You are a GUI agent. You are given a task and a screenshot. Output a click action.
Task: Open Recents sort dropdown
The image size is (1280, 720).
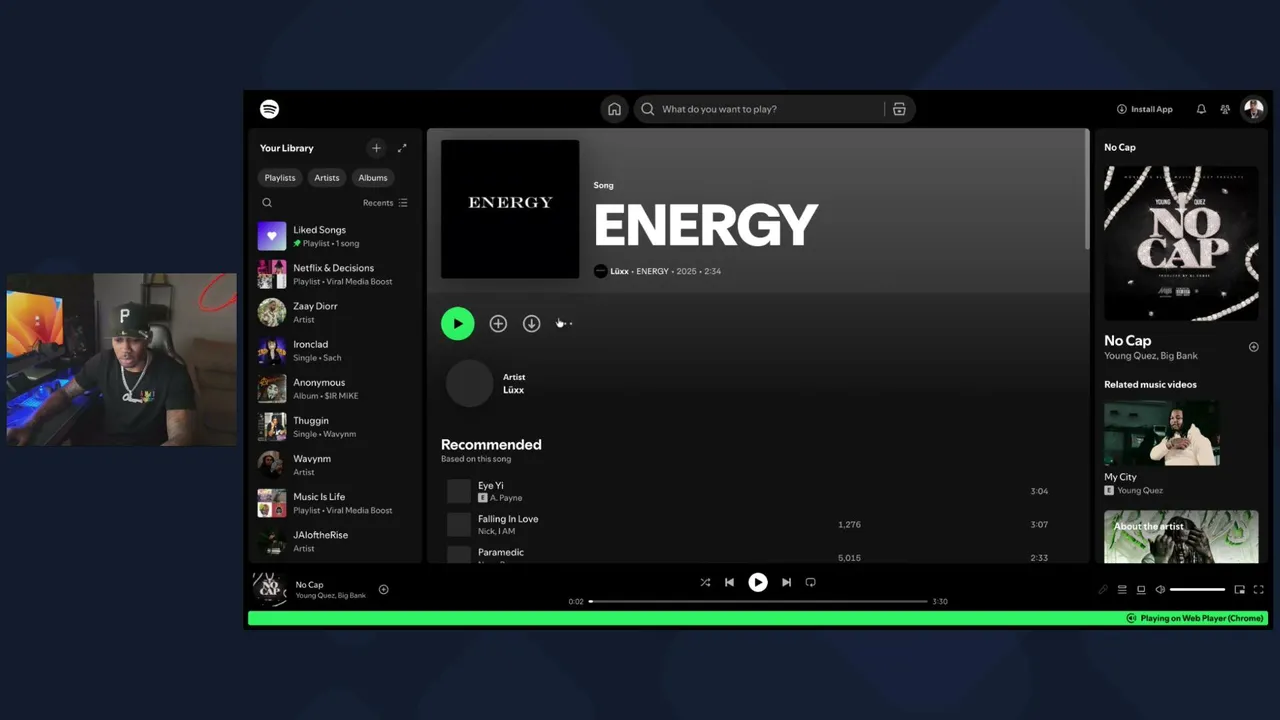[385, 203]
